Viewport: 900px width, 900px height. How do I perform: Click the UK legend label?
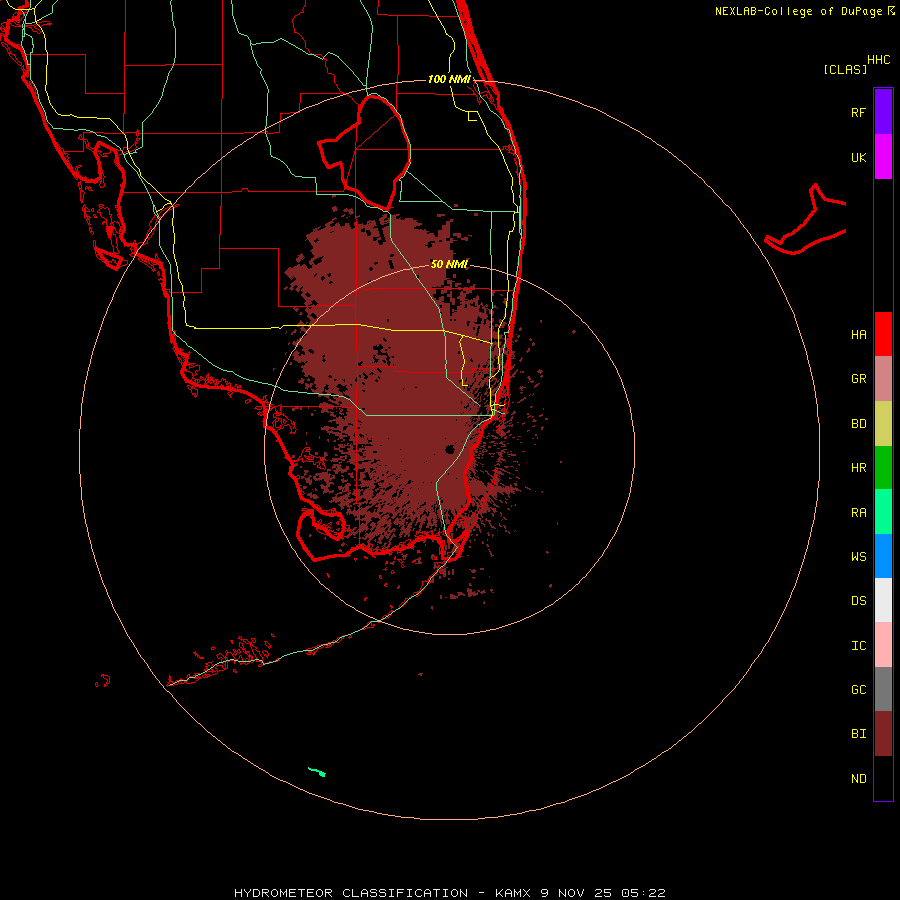coord(858,157)
